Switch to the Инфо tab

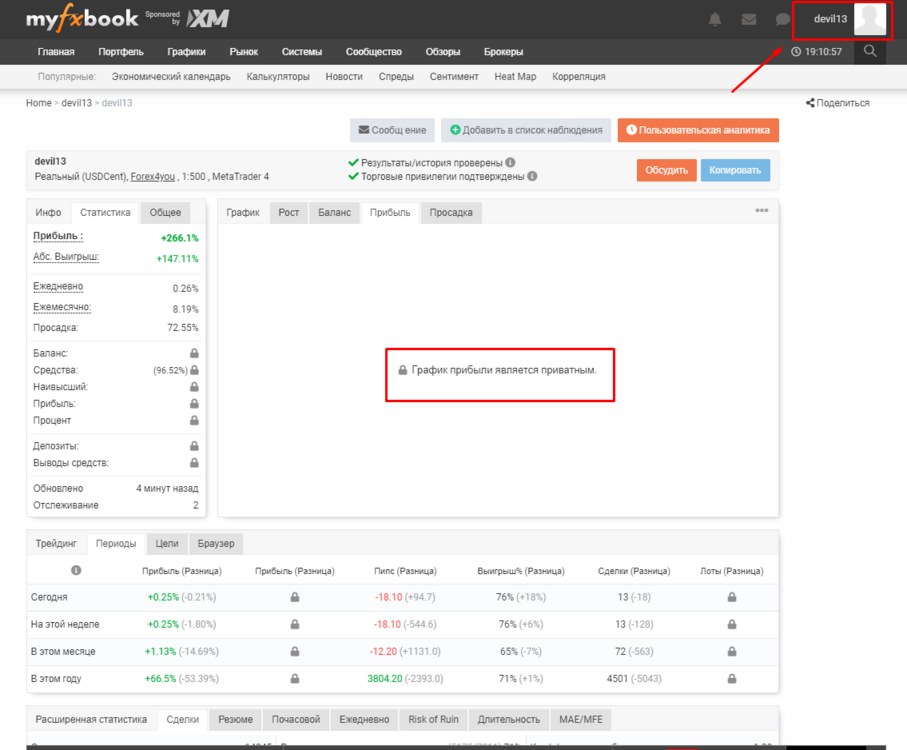click(48, 212)
